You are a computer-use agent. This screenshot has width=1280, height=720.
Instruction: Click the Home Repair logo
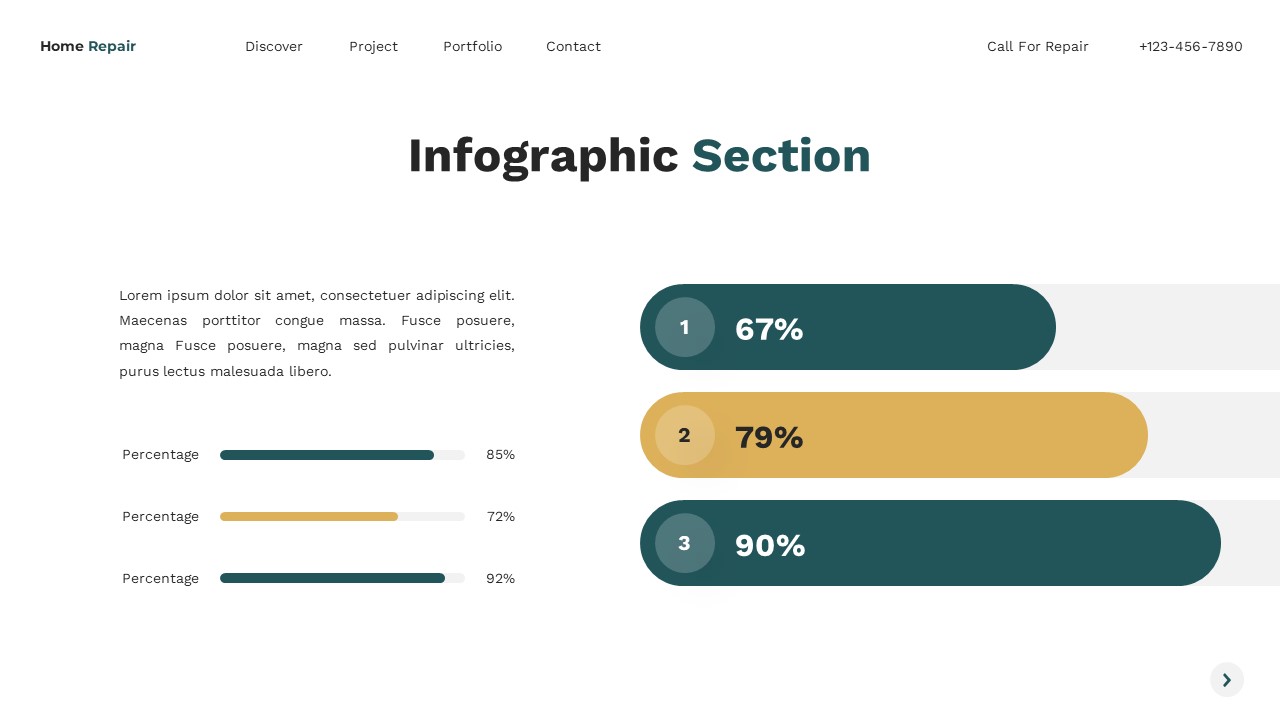(88, 46)
